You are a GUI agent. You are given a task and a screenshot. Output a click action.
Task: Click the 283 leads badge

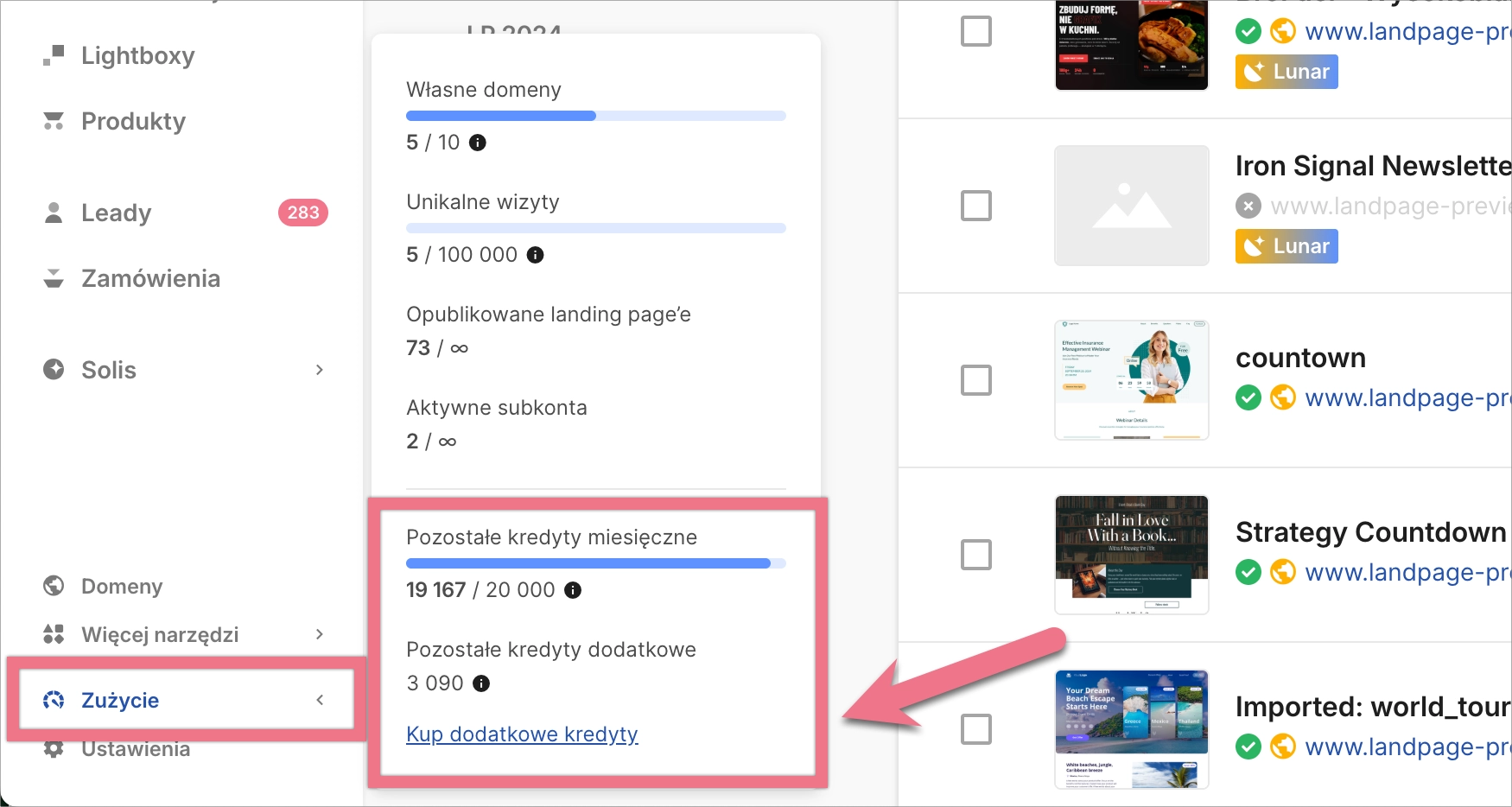(303, 213)
